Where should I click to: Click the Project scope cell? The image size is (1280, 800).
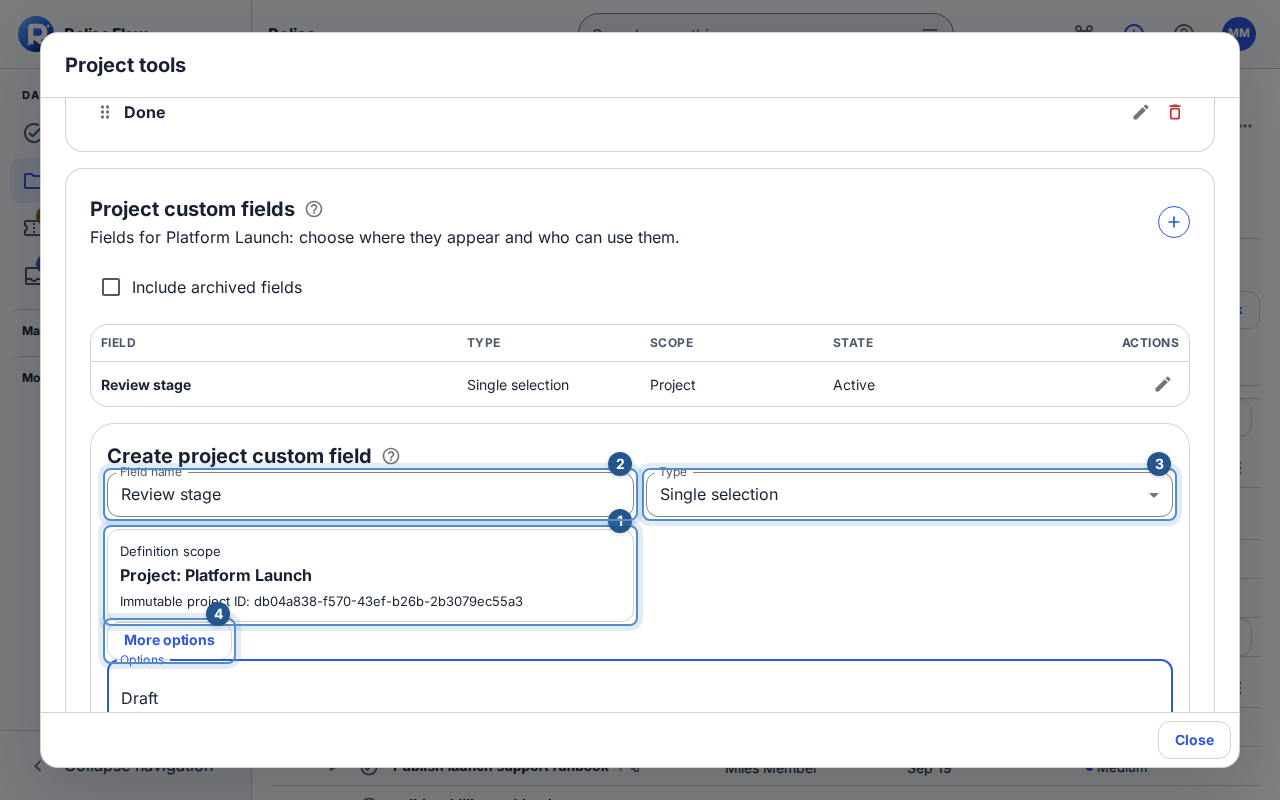tap(673, 385)
